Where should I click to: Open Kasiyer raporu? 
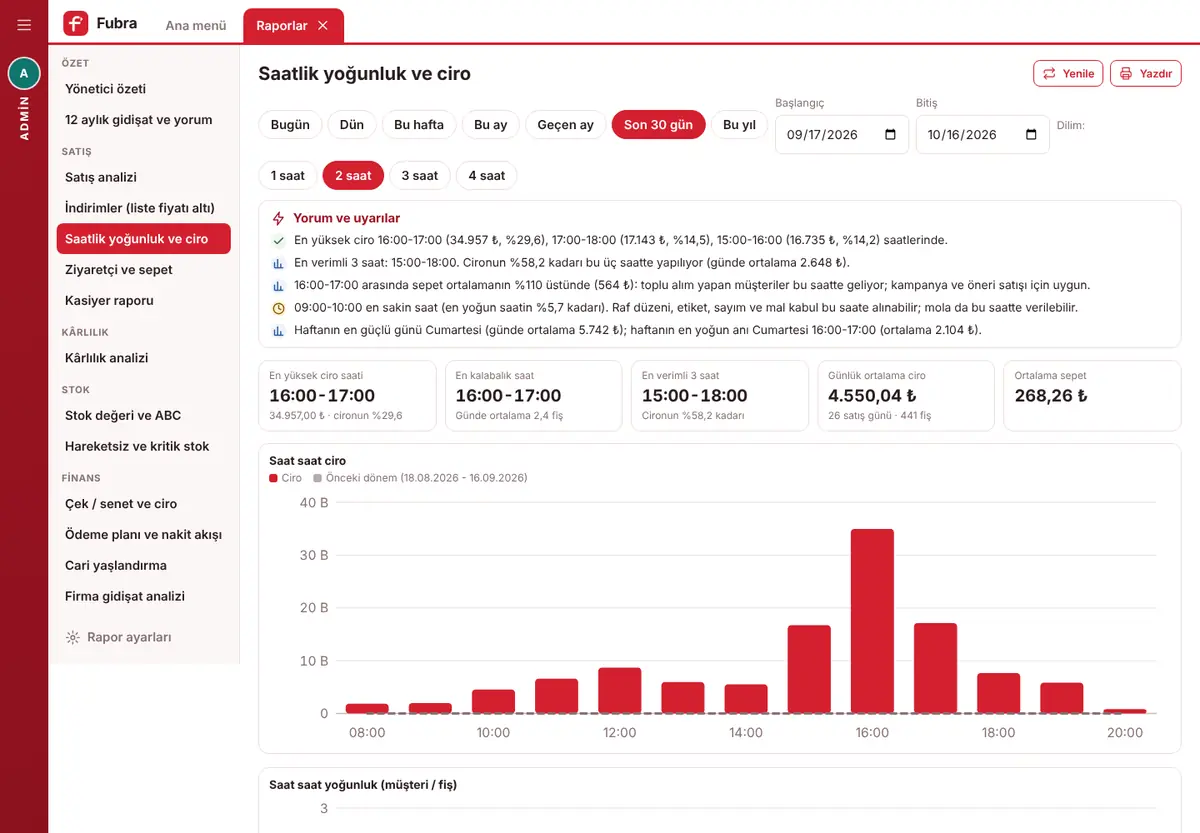point(143,300)
